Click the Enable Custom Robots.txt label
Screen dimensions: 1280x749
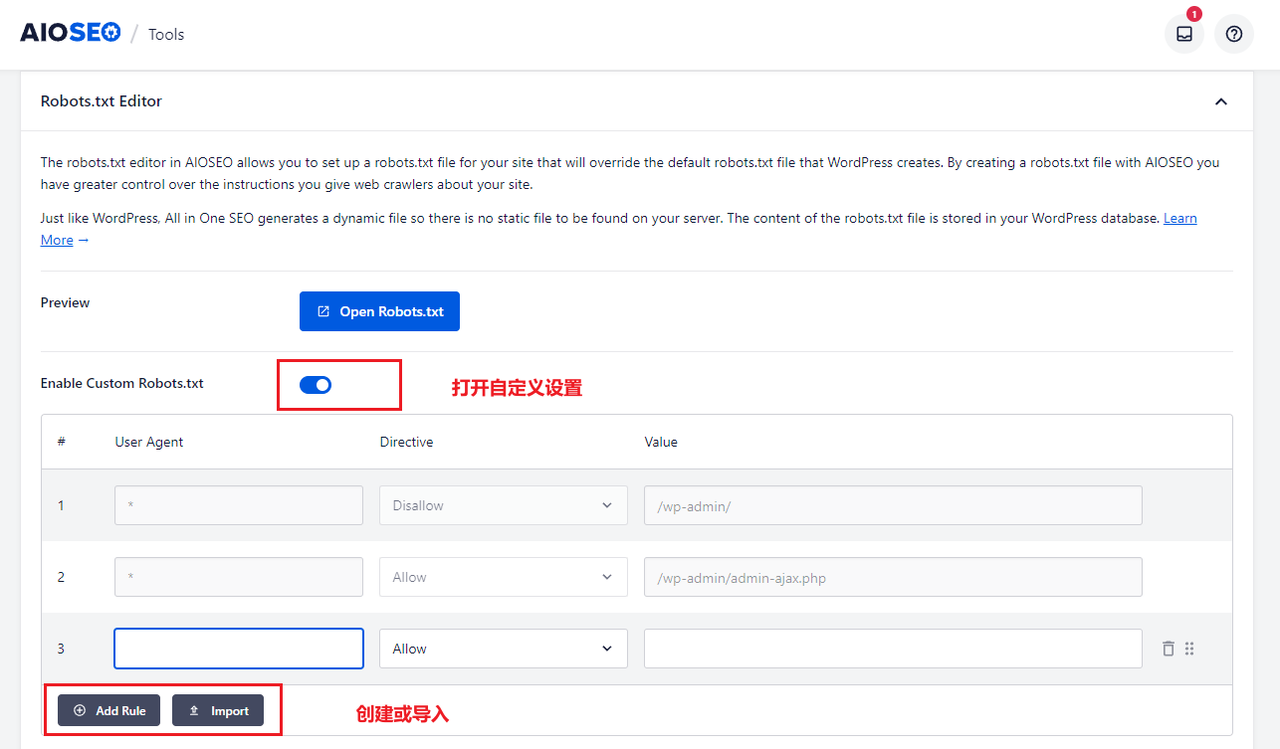point(122,383)
